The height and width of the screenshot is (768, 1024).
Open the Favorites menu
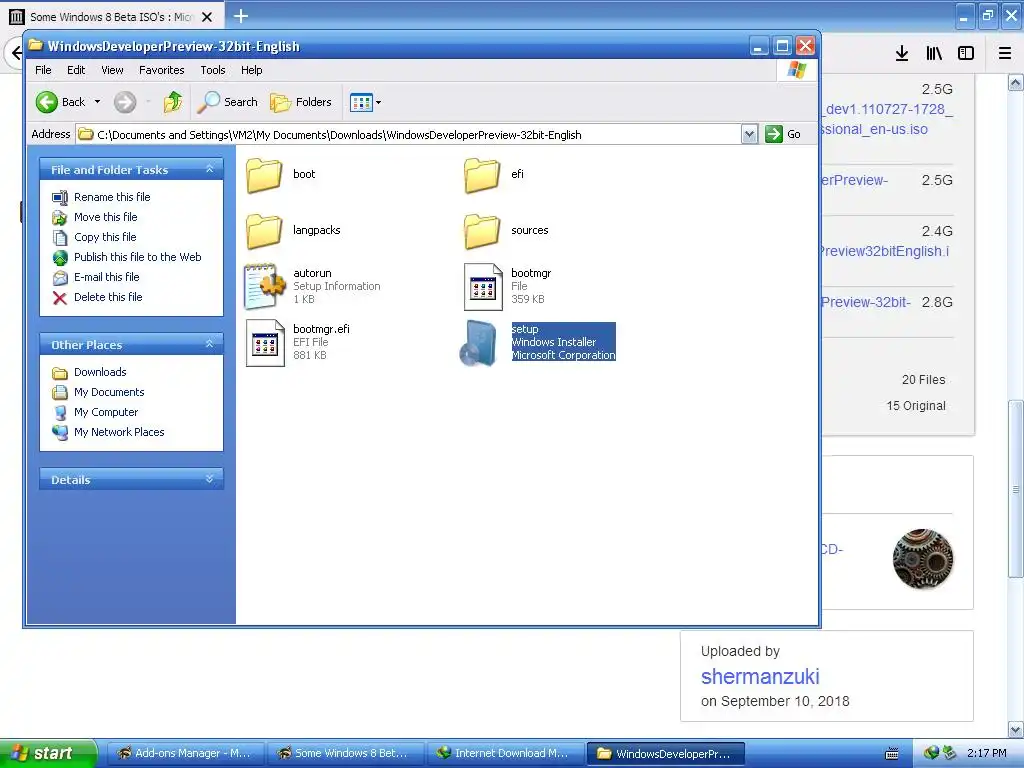click(x=161, y=70)
